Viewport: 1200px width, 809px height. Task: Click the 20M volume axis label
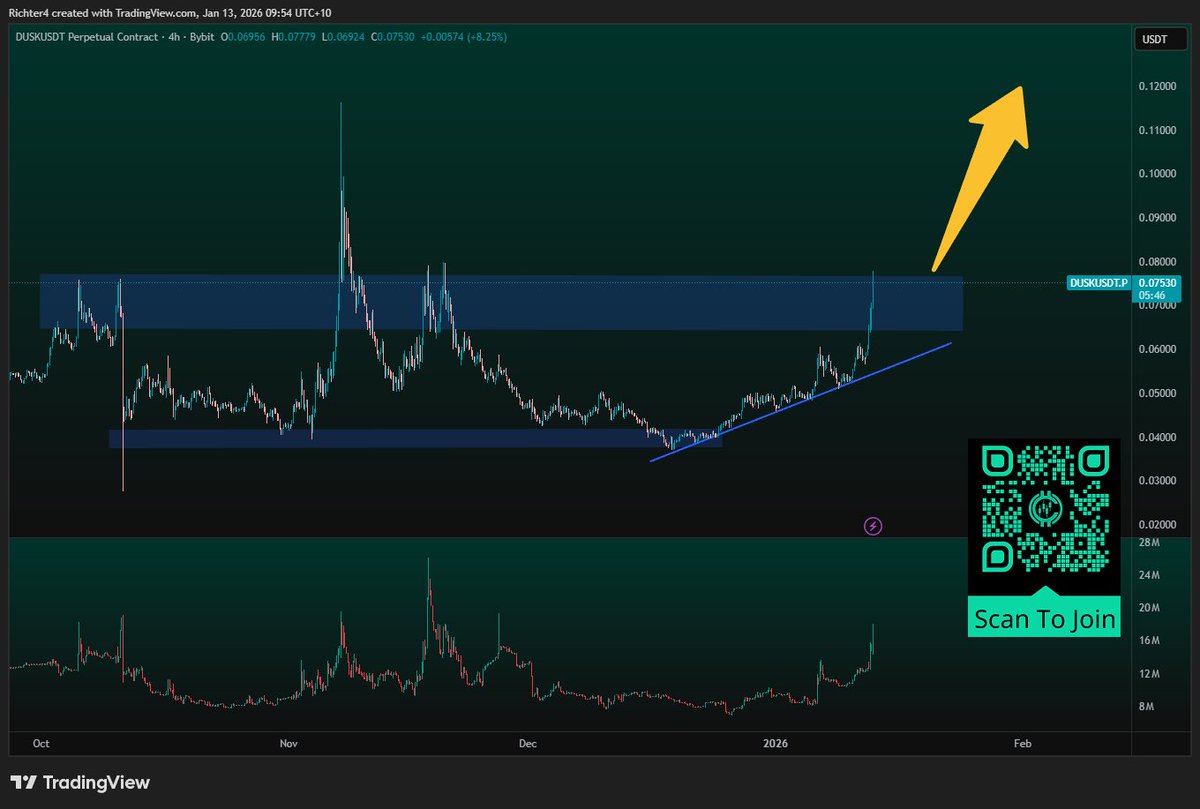[1148, 609]
